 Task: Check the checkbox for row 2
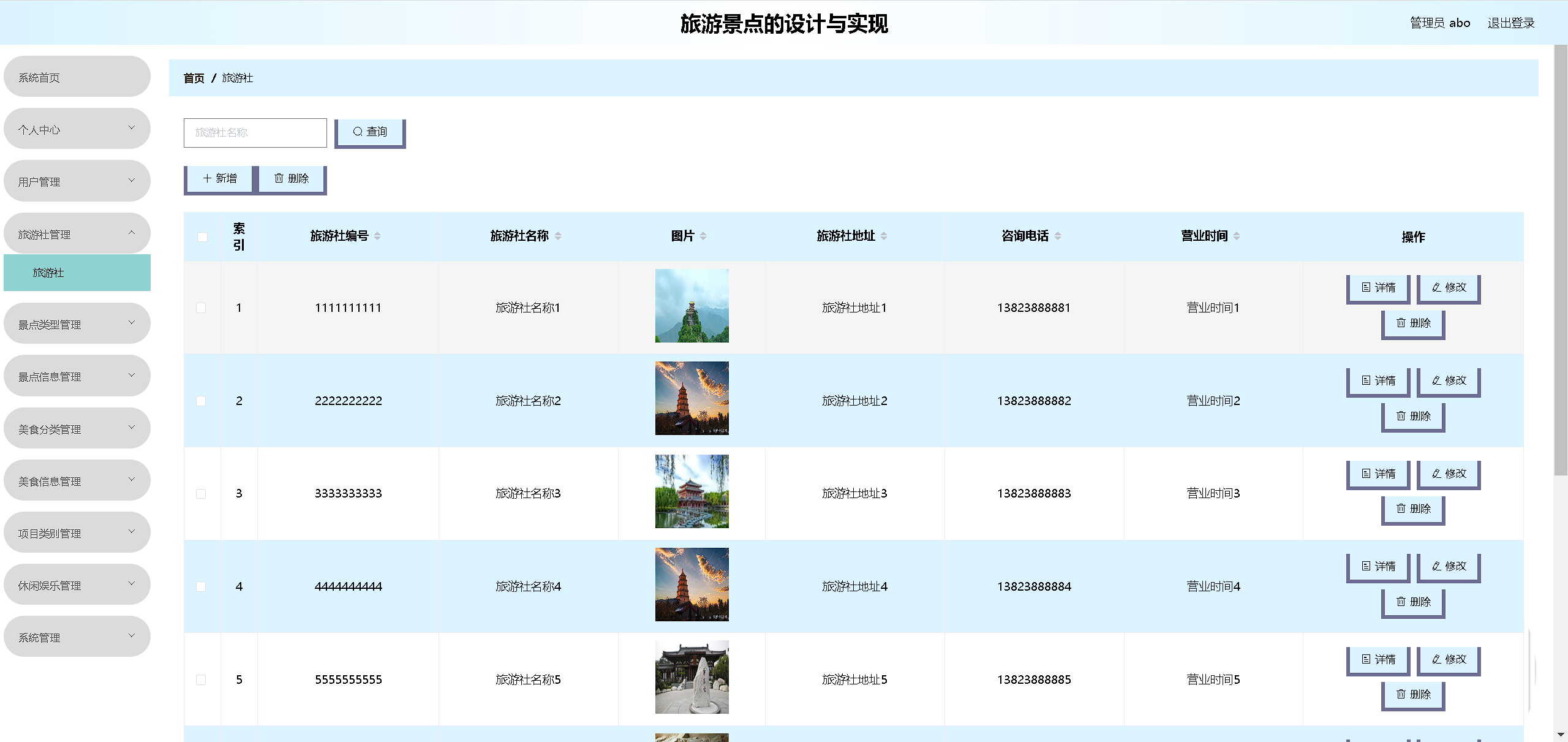tap(201, 401)
